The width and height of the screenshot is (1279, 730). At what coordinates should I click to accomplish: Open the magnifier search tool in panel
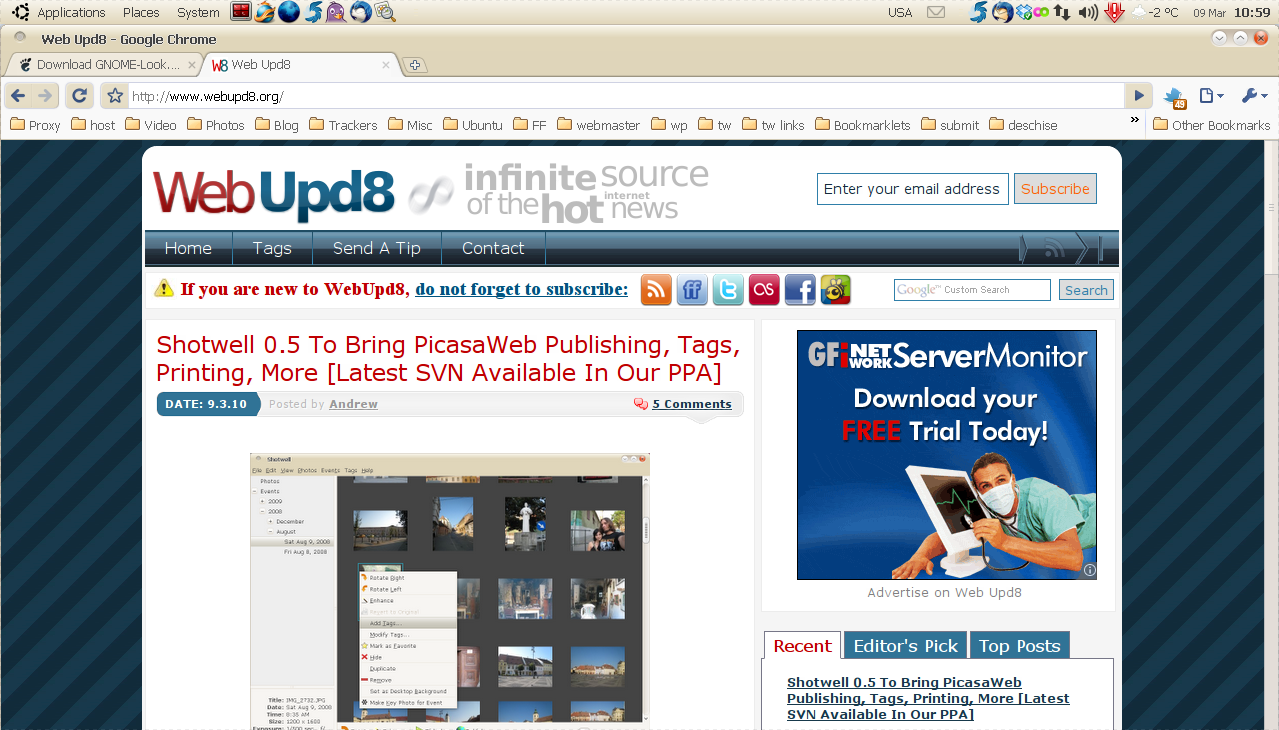click(385, 12)
